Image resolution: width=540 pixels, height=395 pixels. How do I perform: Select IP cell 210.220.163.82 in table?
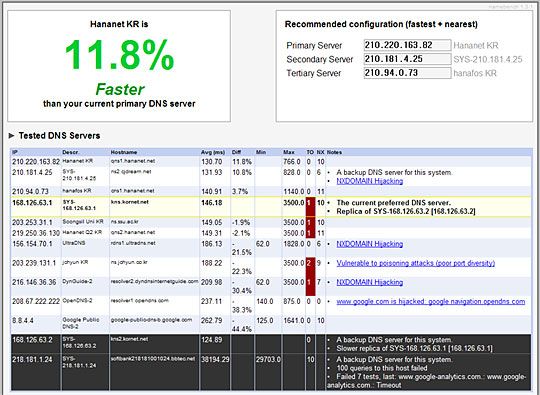[36, 162]
